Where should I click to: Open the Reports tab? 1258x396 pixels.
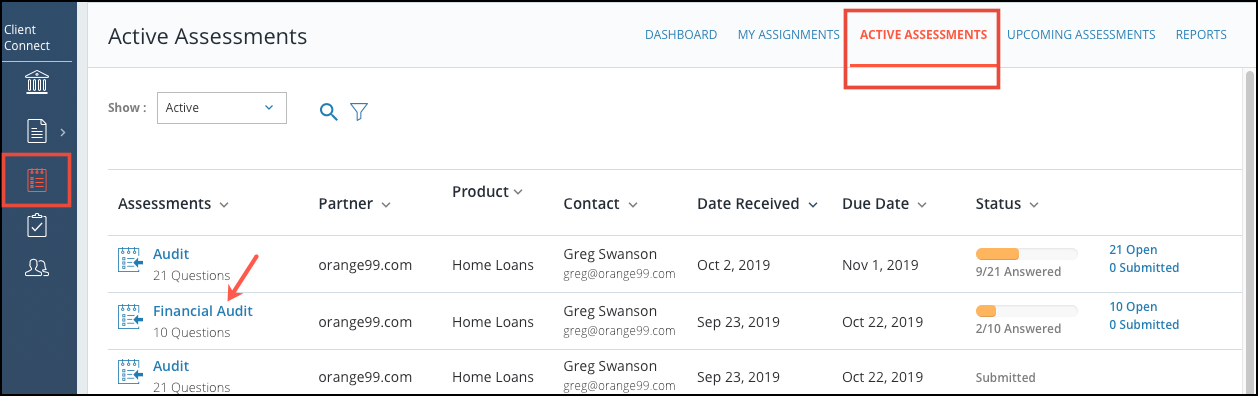(1201, 35)
